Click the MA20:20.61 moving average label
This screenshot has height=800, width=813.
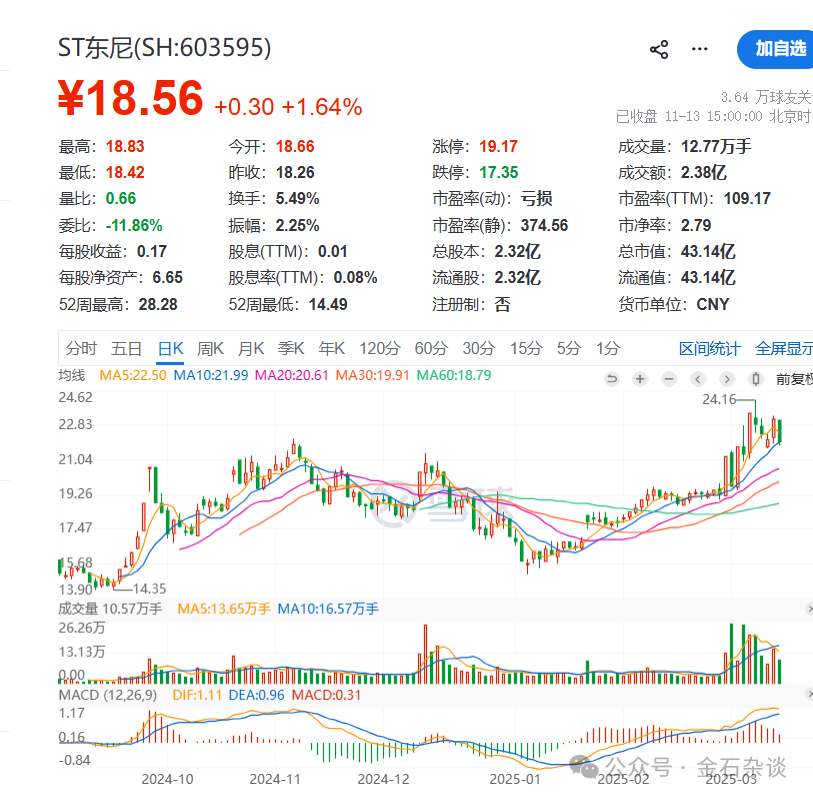pos(291,375)
